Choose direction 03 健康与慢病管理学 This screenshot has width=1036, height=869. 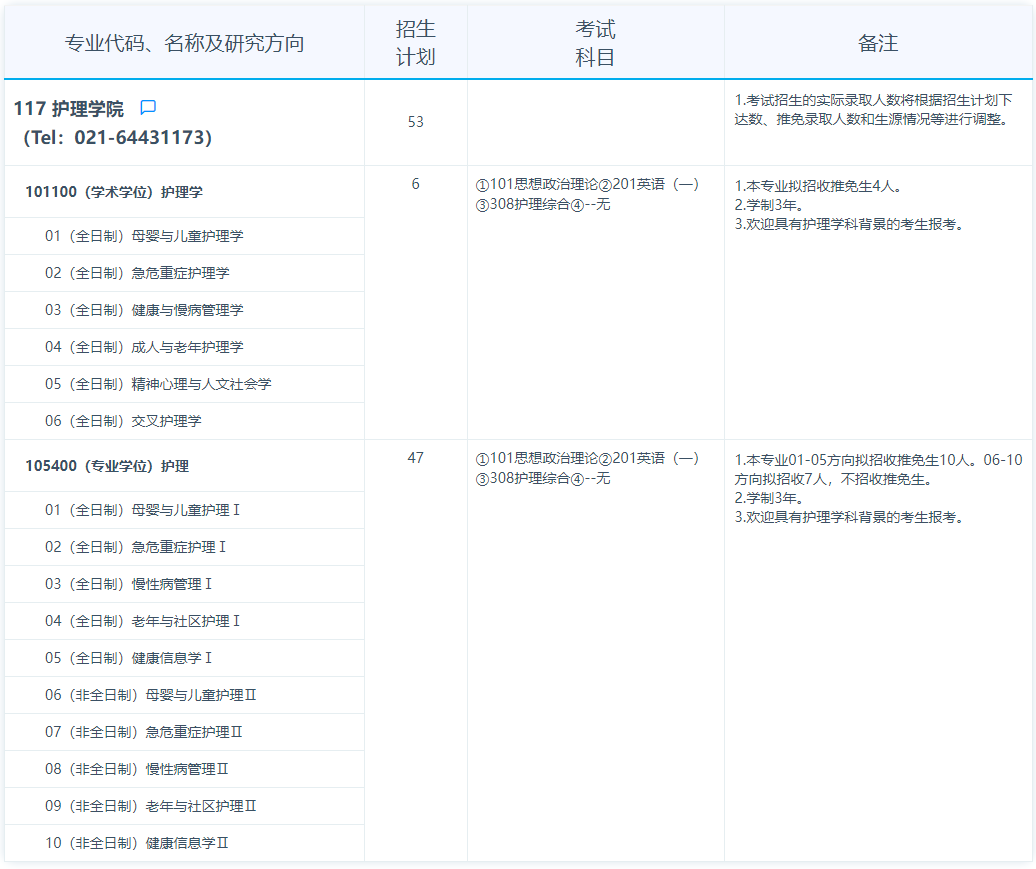(x=144, y=310)
